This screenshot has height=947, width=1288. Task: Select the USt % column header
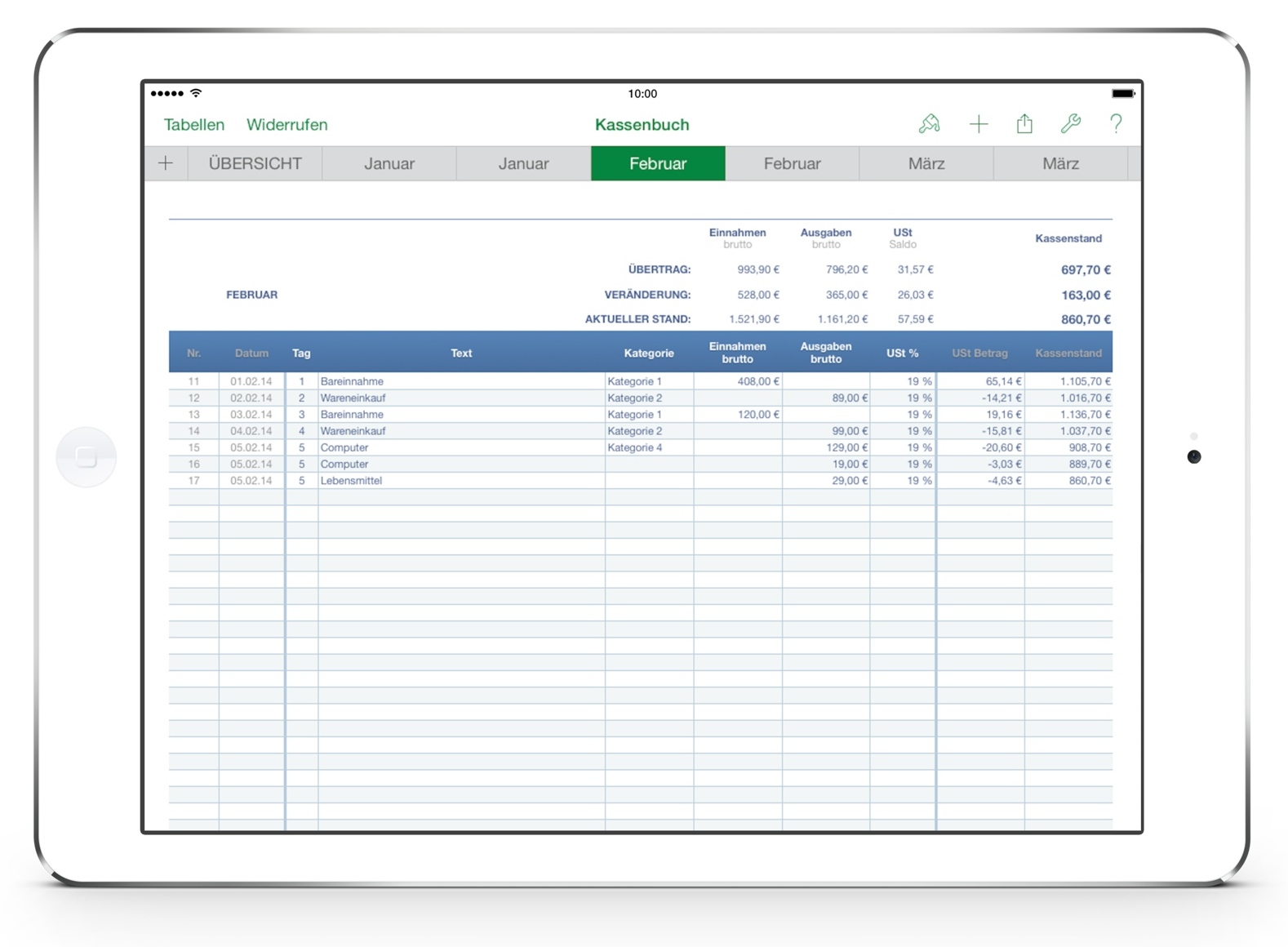(902, 353)
